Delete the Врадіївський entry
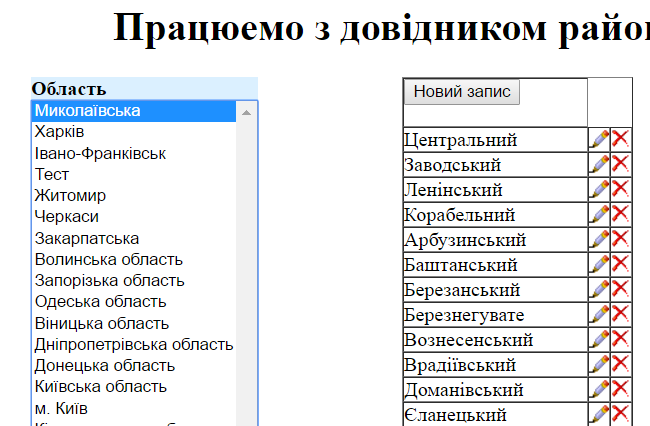 click(620, 364)
